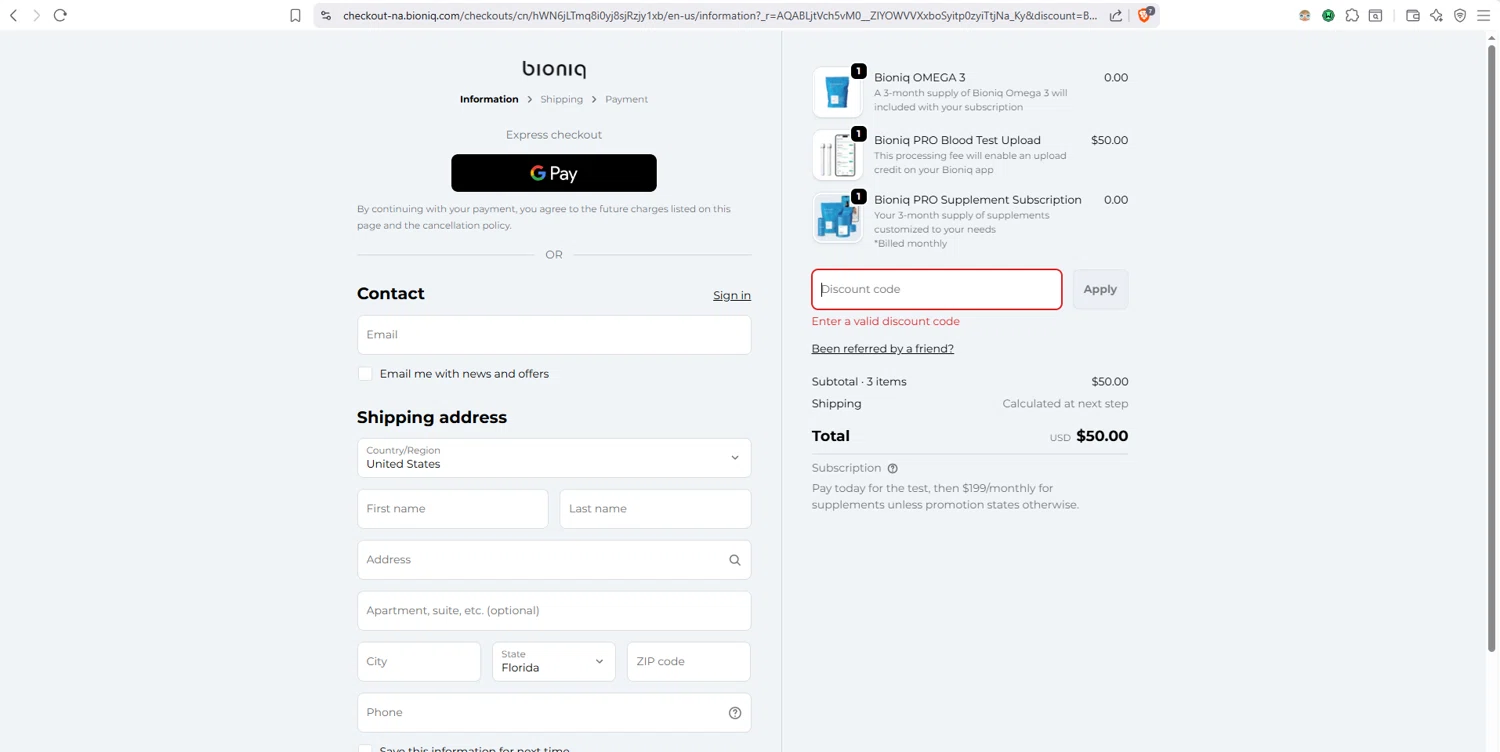Click the PRO Supplement Subscription thumbnail
Screen dimensions: 1500x752
pyautogui.click(x=838, y=218)
